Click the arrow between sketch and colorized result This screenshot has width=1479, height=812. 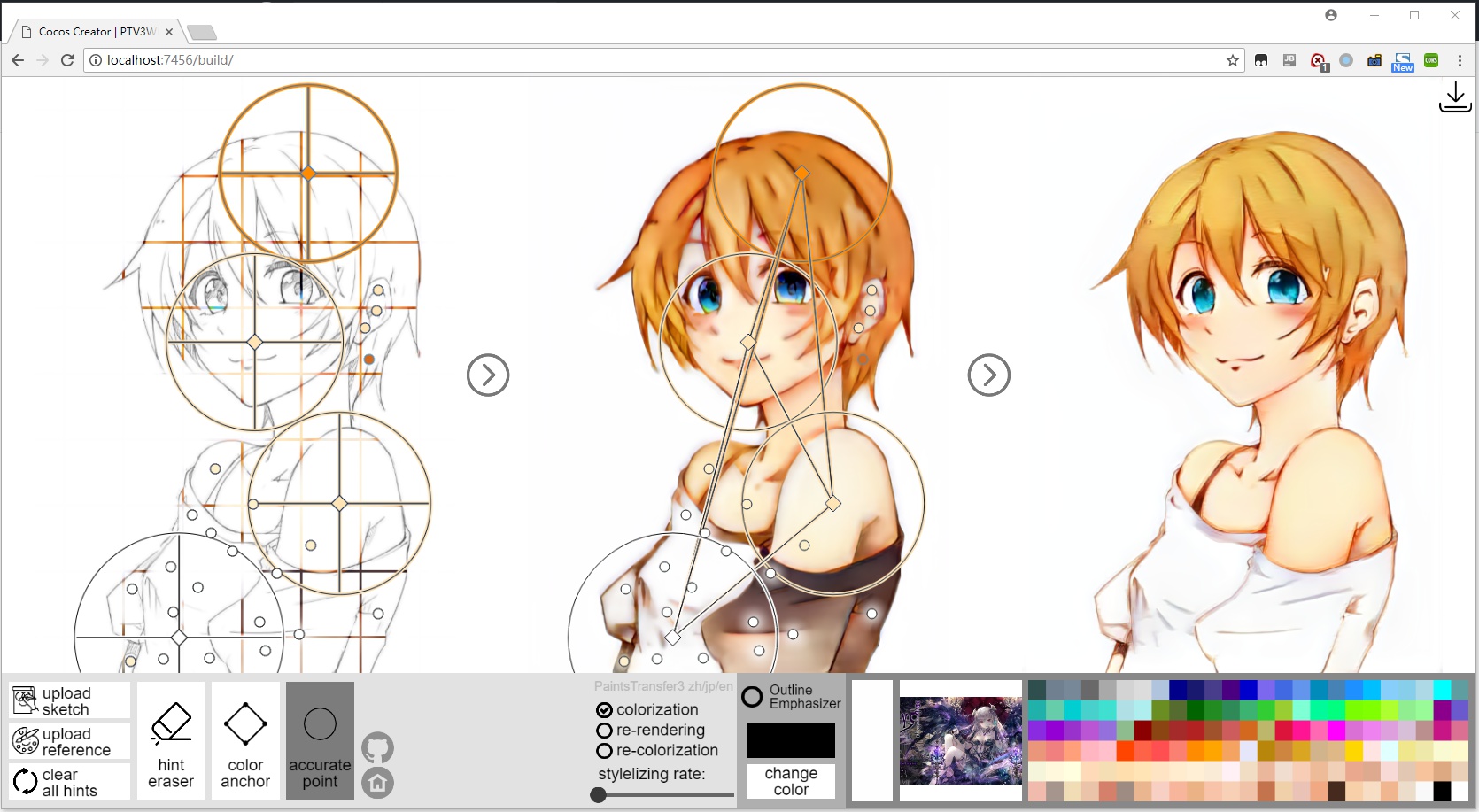coord(488,375)
